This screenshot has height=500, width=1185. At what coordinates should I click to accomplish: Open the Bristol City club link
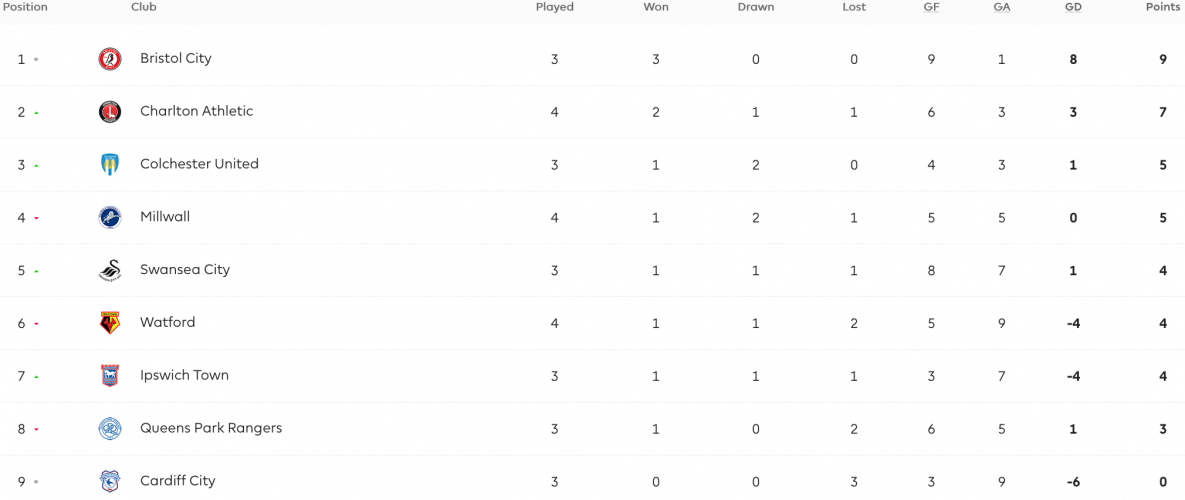(176, 58)
